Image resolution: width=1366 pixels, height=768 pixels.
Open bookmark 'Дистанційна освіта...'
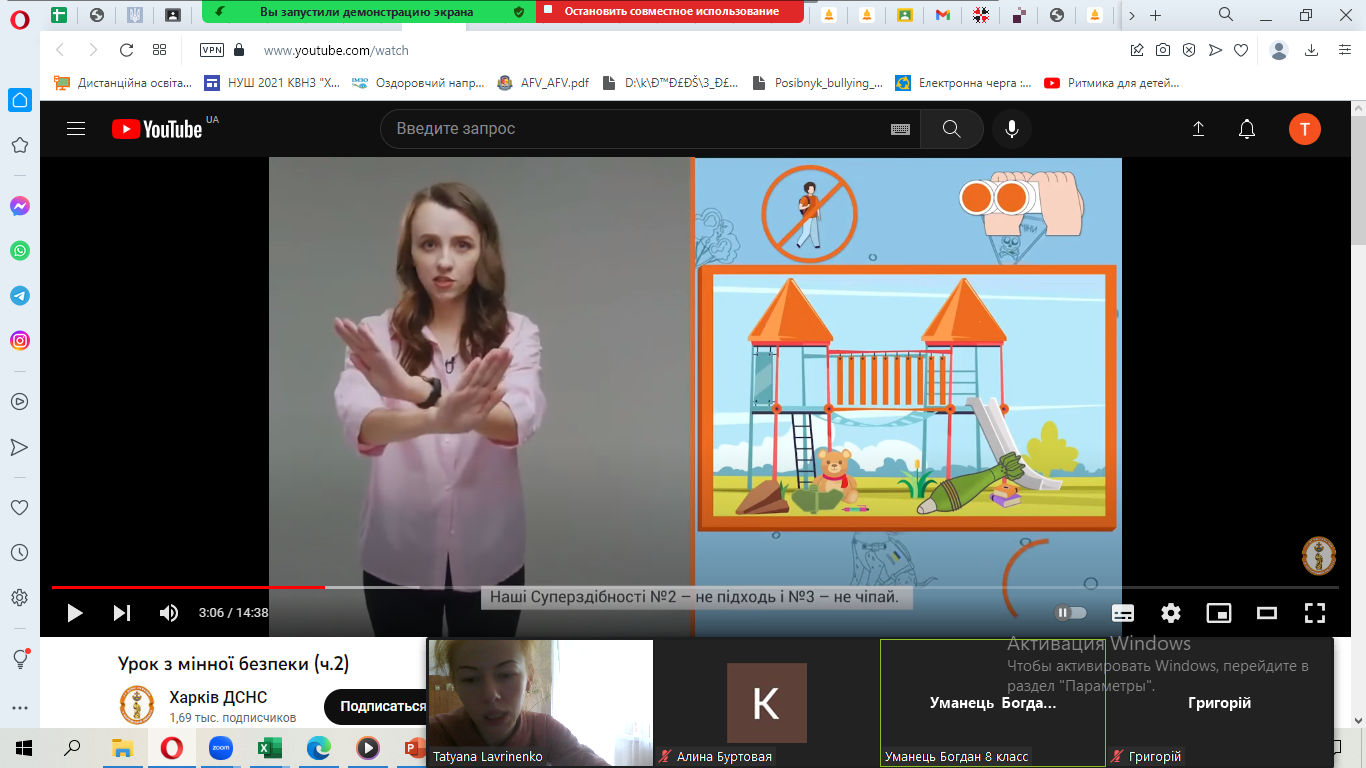(123, 83)
